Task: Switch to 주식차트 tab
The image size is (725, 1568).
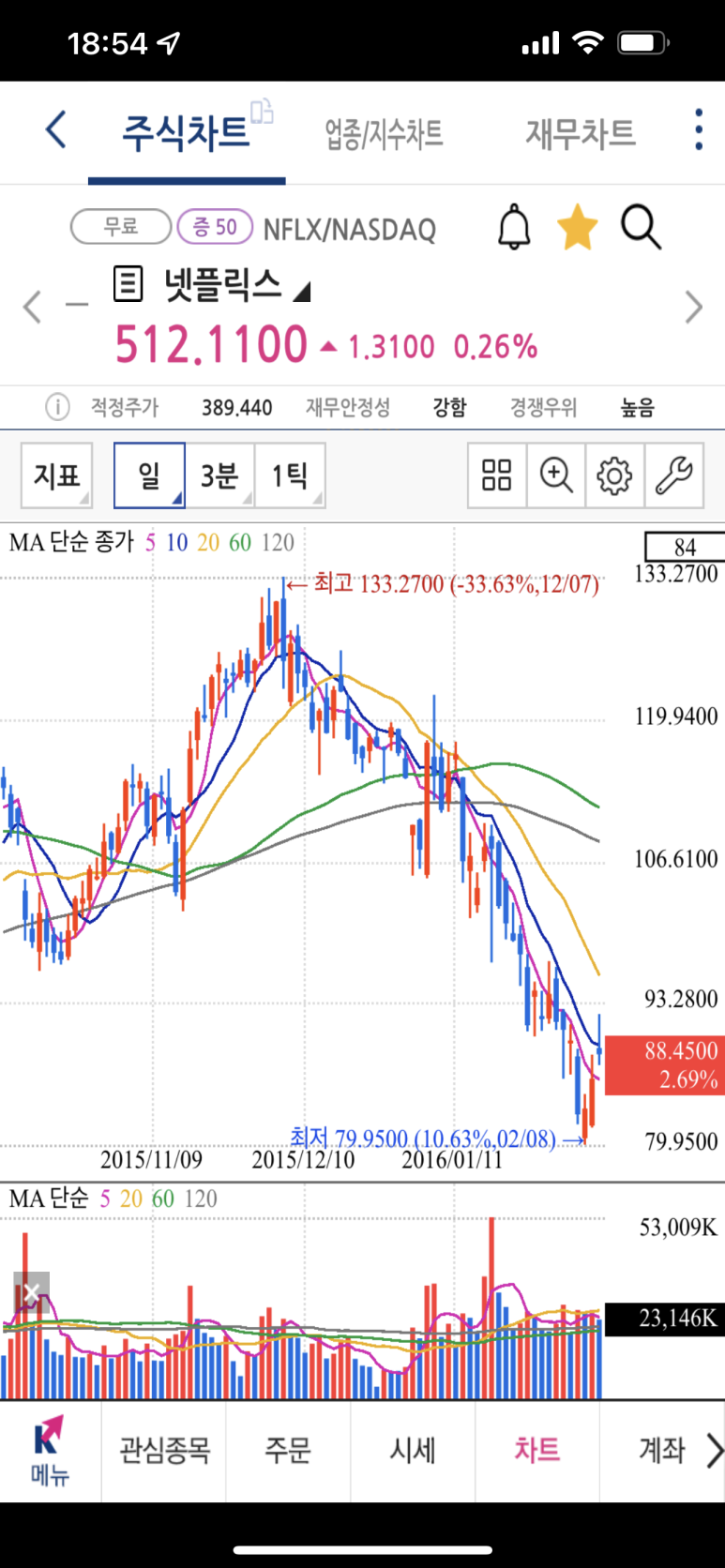Action: (187, 133)
